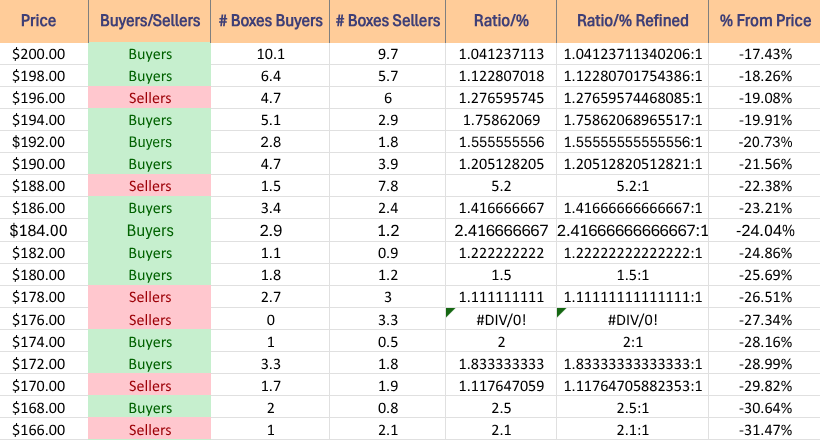Click the -17.43% cell in first row
The image size is (820, 440).
coord(764,54)
